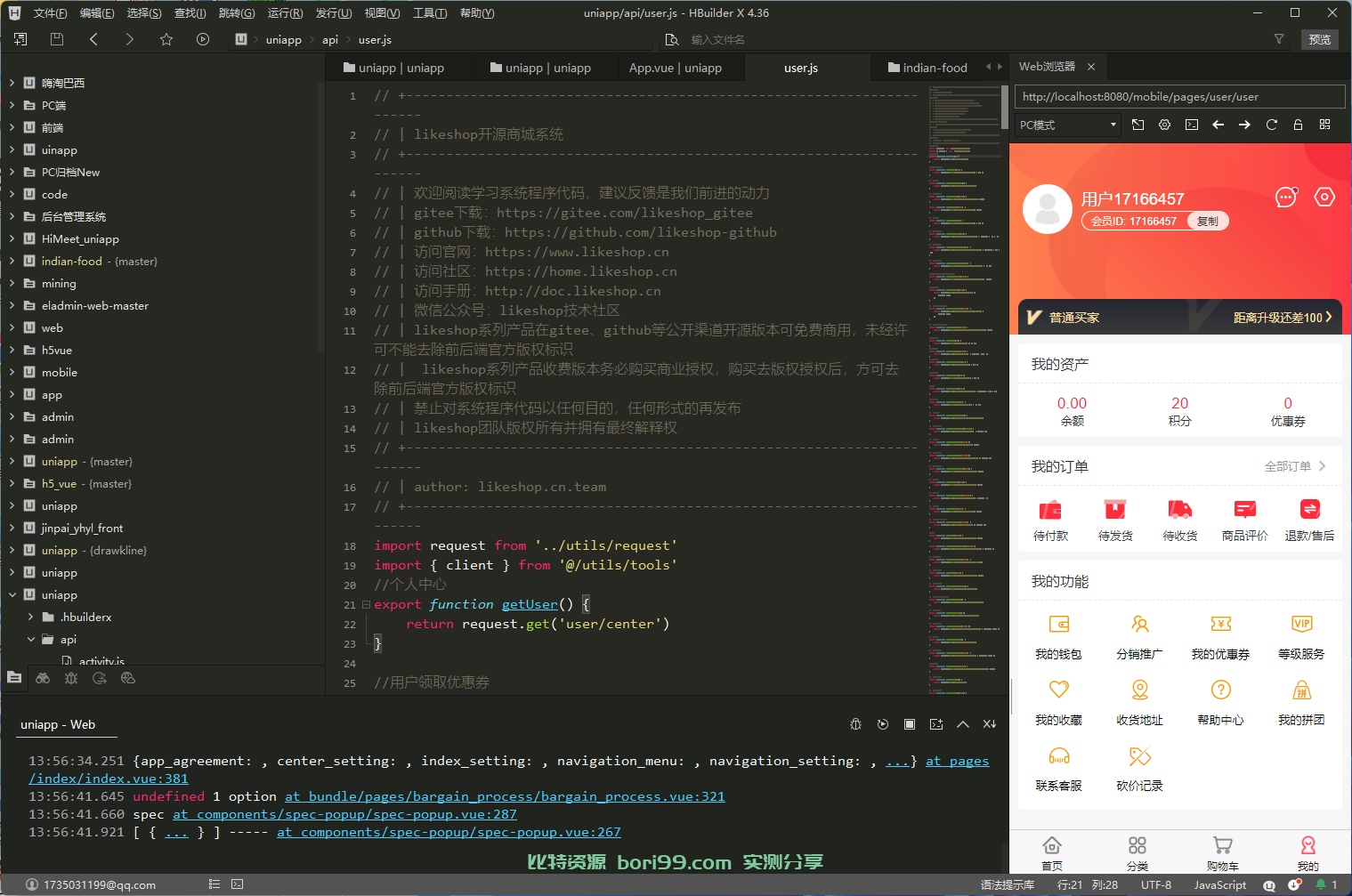
Task: Open the 运行(R) menu
Action: 285,13
